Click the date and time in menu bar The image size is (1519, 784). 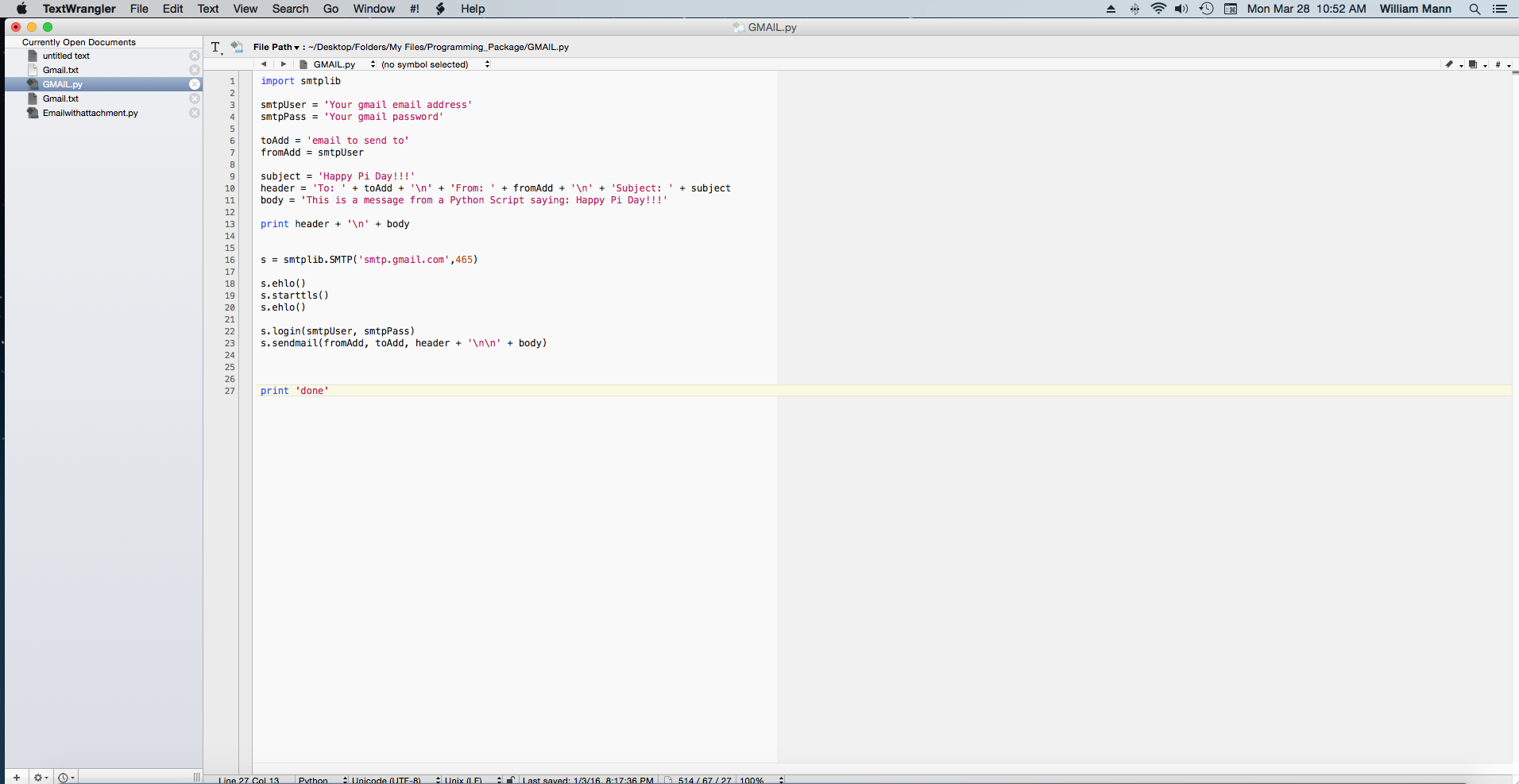point(1306,9)
